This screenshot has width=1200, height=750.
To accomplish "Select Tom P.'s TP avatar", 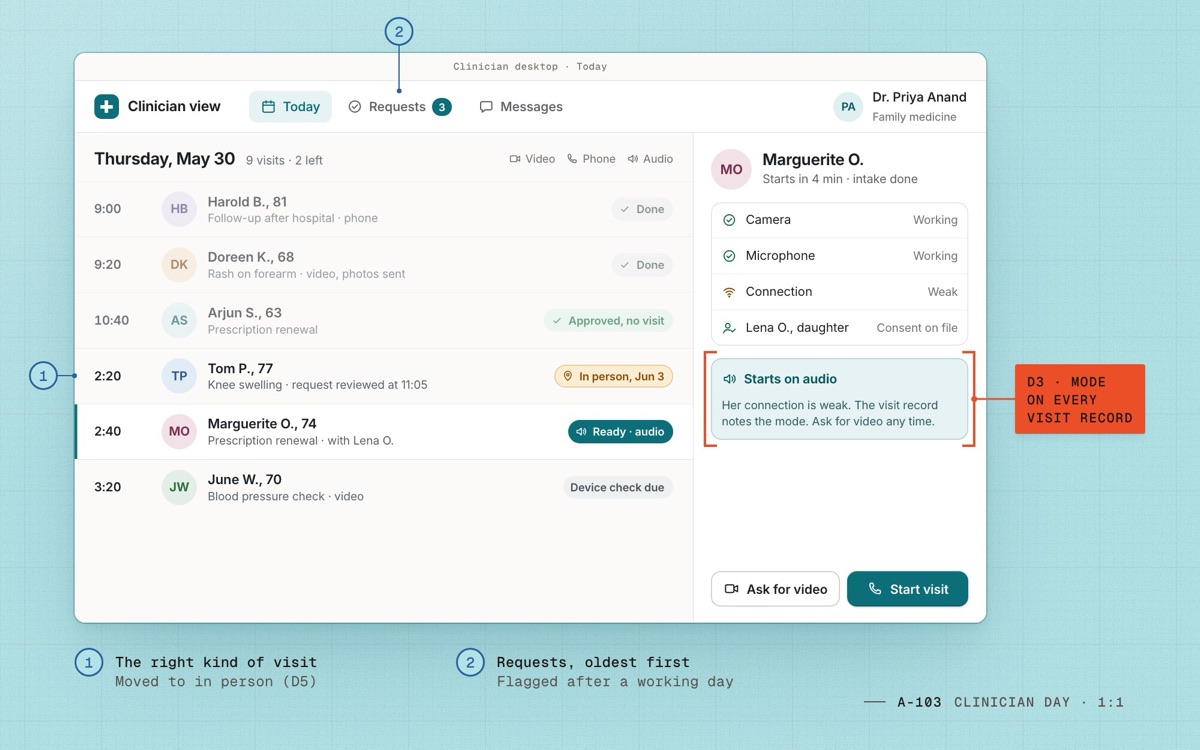I will click(x=179, y=376).
